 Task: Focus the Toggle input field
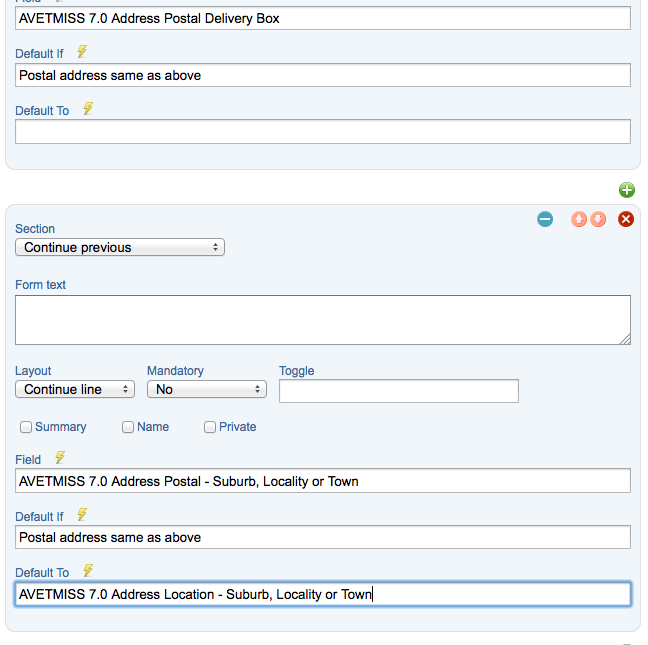tap(399, 391)
